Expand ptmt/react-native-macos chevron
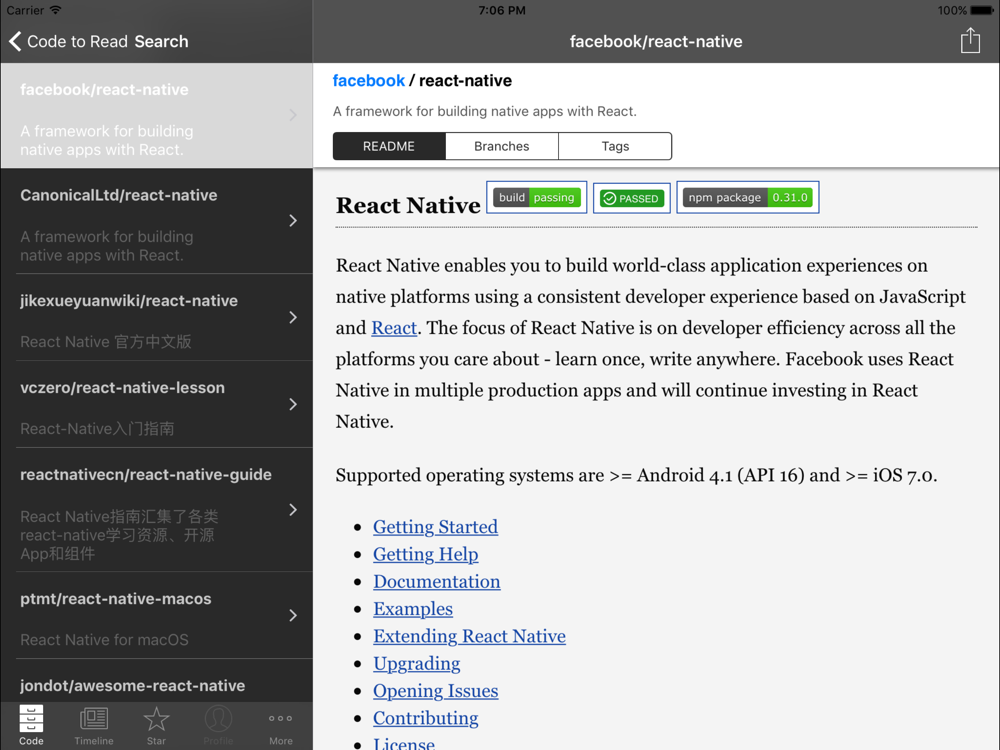Viewport: 1000px width, 750px height. (x=293, y=615)
